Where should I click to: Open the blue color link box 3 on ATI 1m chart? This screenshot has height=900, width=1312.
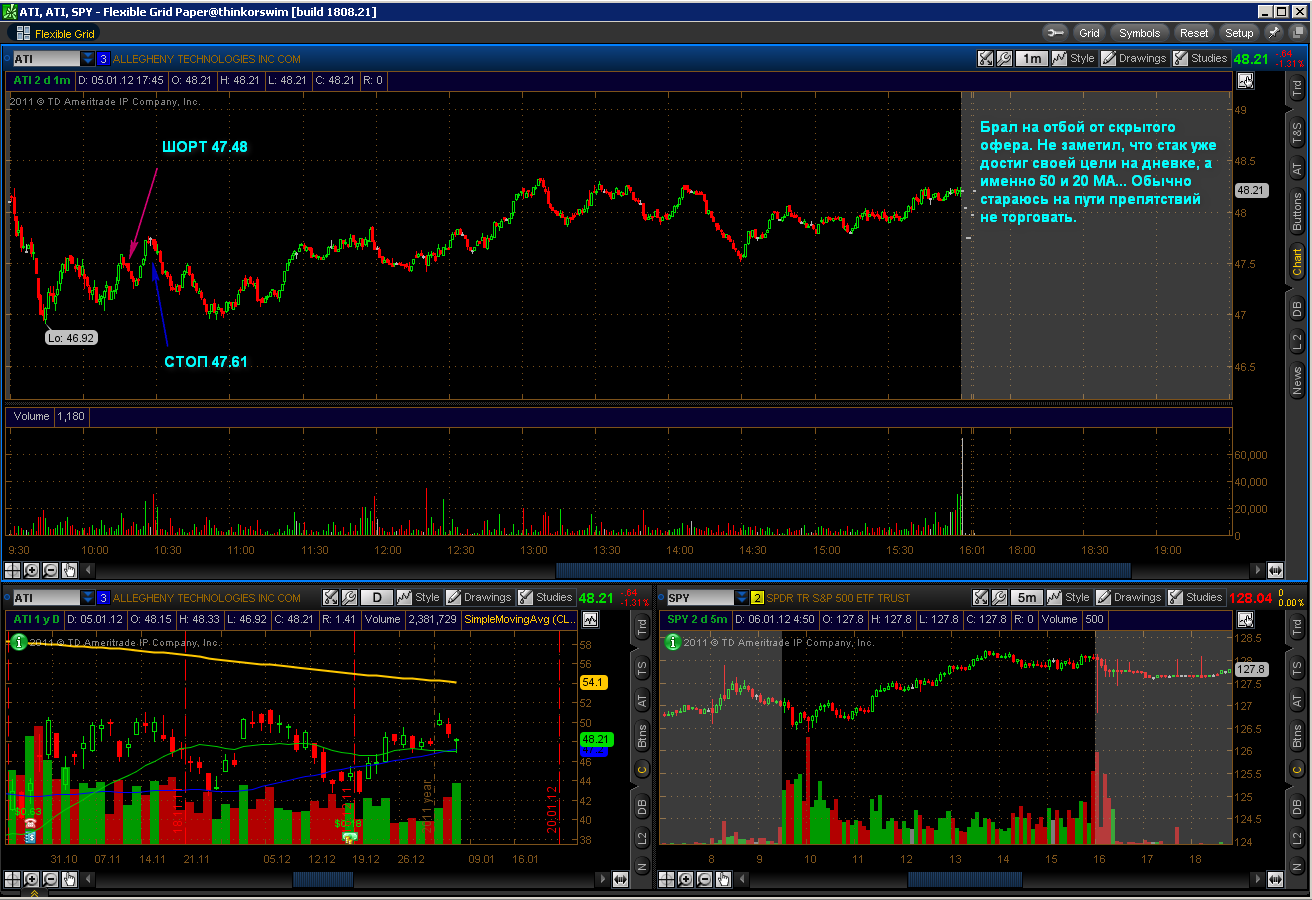tap(103, 59)
